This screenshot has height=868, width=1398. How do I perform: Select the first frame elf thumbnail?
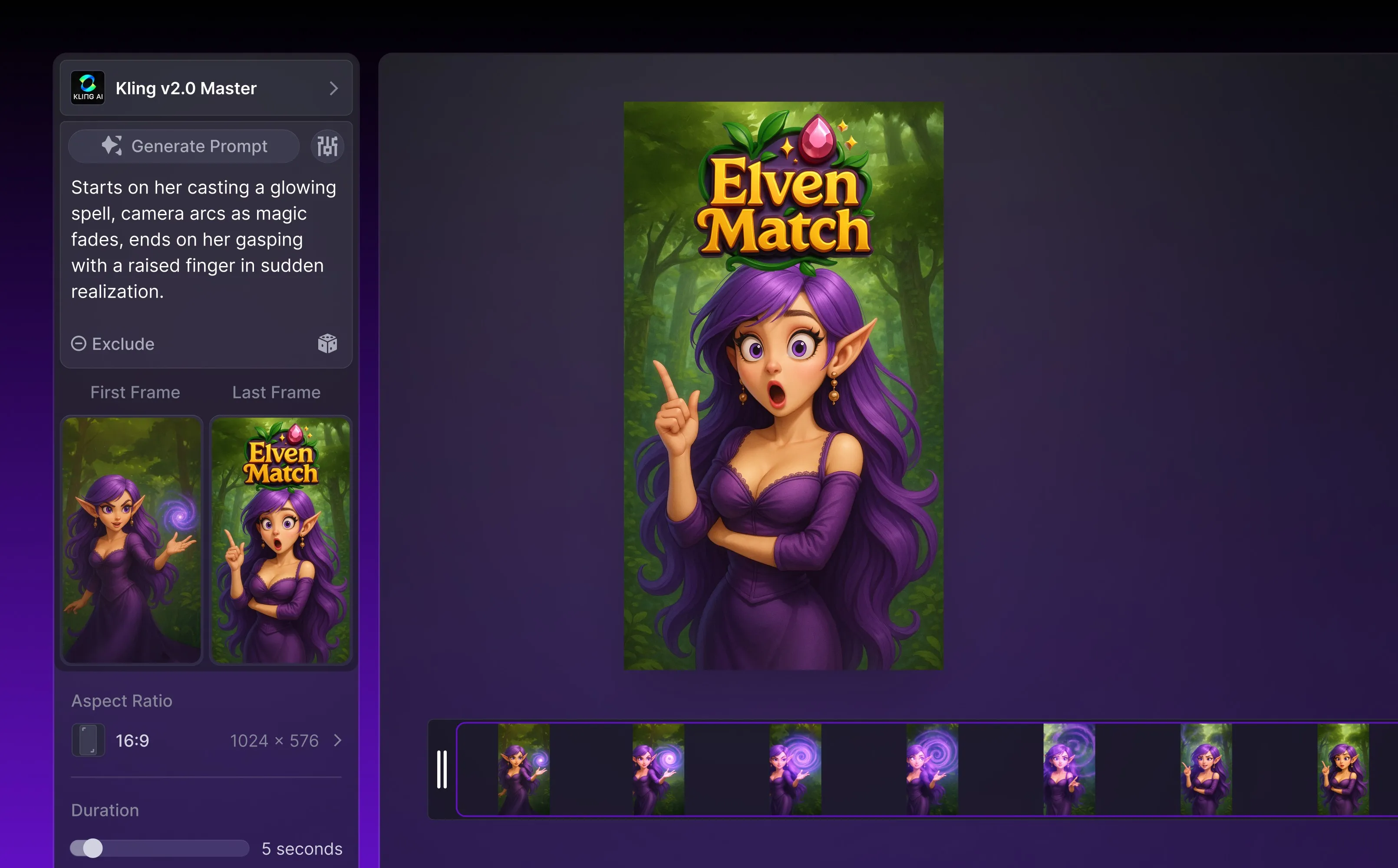132,539
